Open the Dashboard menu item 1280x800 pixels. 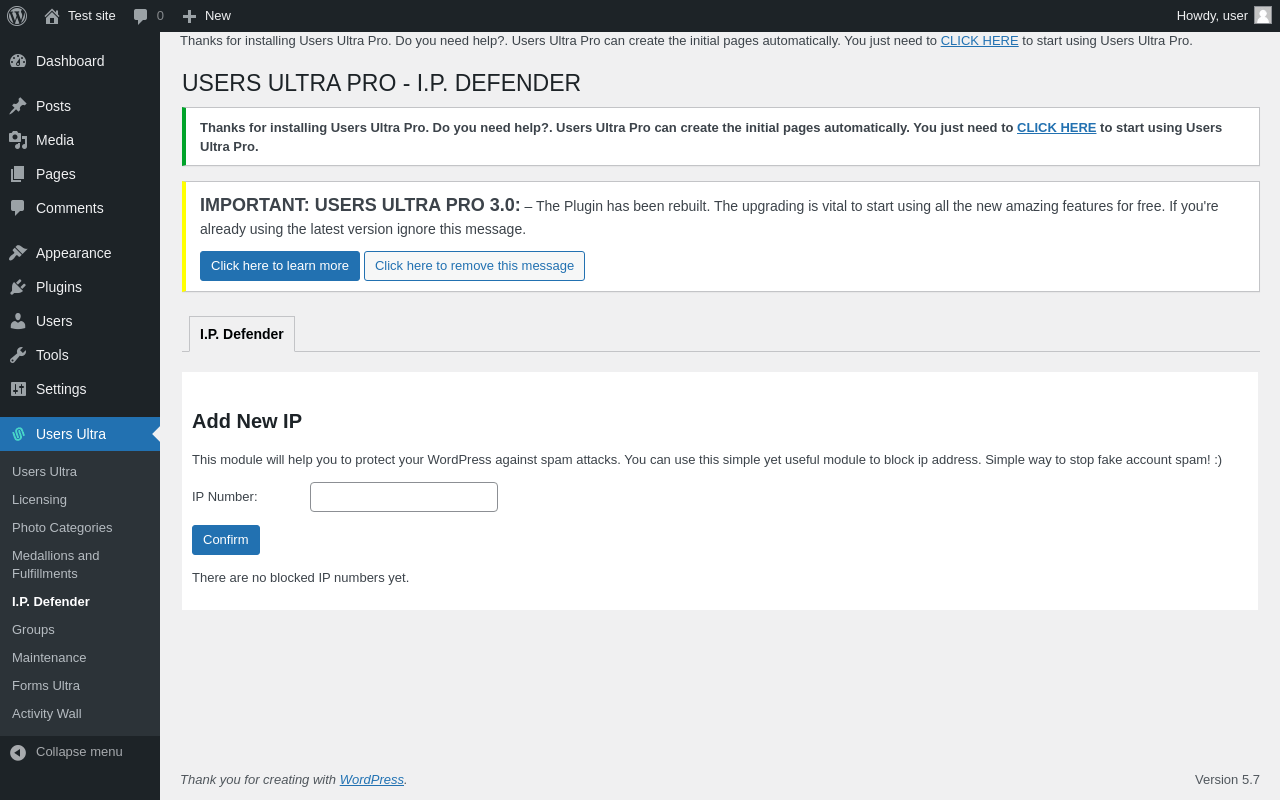70,61
